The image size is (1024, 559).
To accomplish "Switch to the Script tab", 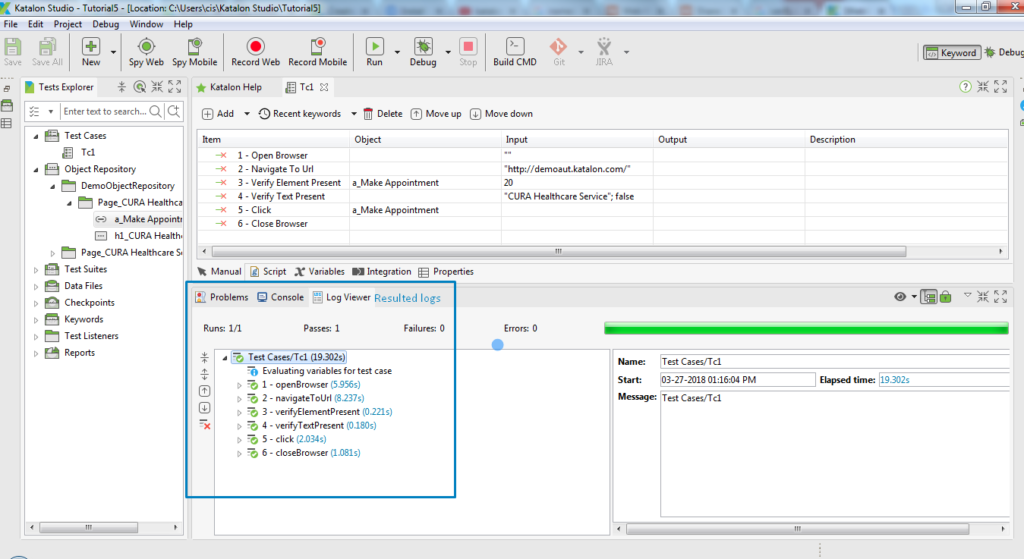I will [268, 272].
